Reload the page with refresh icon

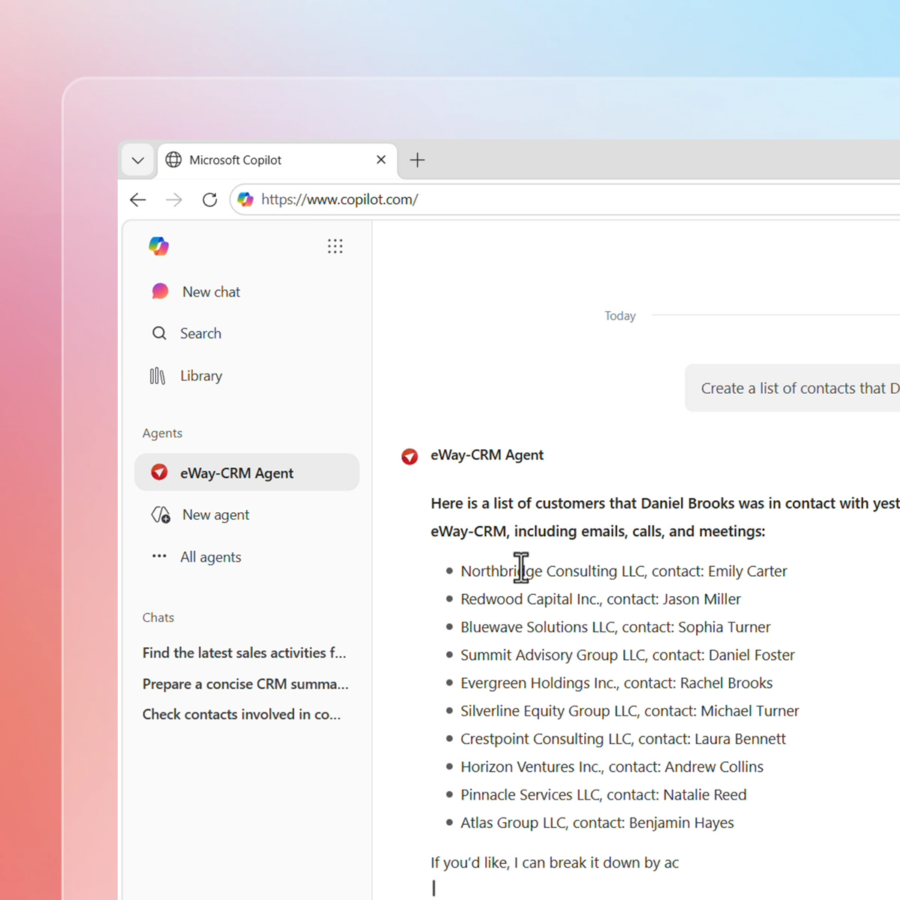point(210,200)
